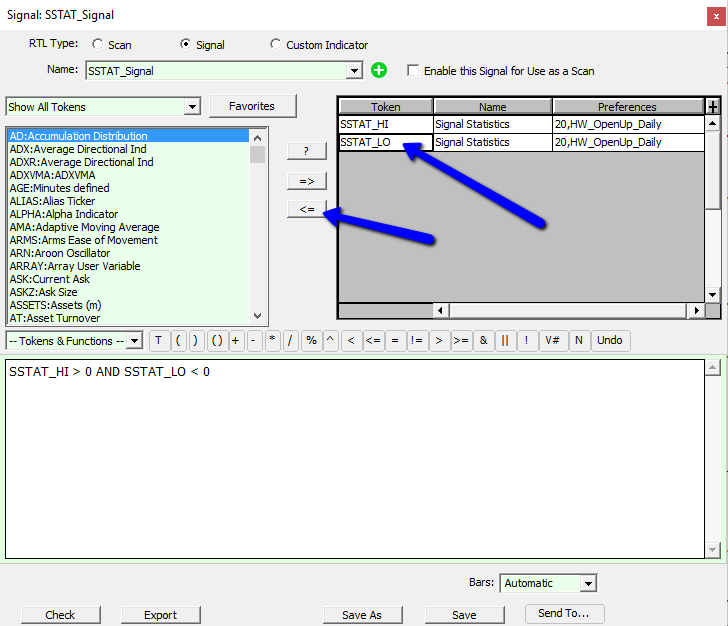Insert the caret ^ power operator

coord(330,340)
